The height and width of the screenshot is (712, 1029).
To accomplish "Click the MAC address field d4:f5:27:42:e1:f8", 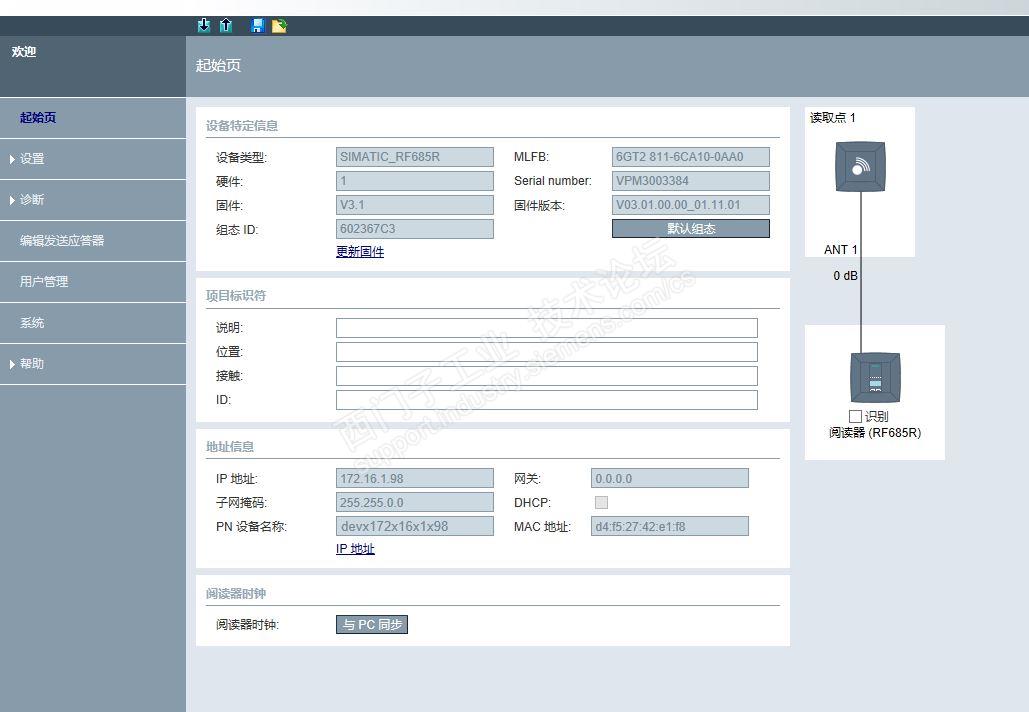I will (x=669, y=526).
